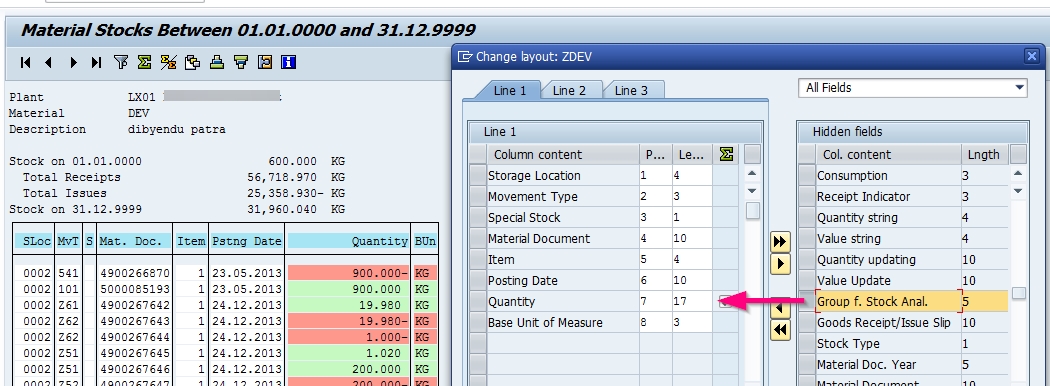Select hidden field Group f. Stock Anal.
This screenshot has width=1050, height=386.
click(x=888, y=302)
